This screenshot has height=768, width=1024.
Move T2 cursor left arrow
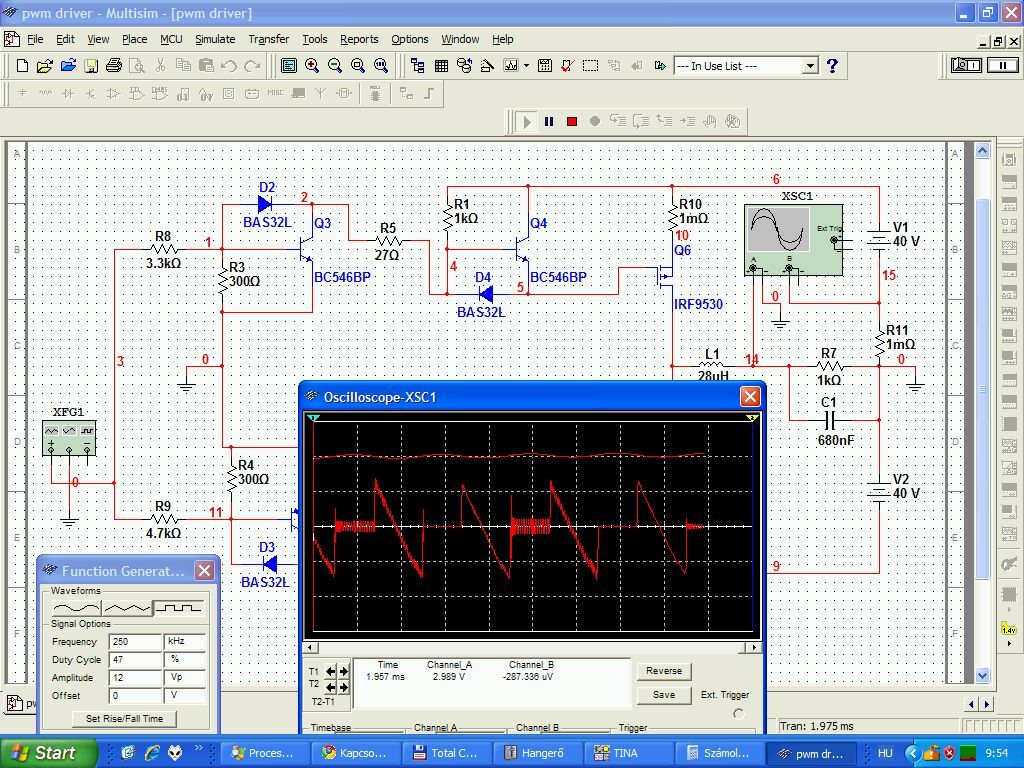click(330, 687)
